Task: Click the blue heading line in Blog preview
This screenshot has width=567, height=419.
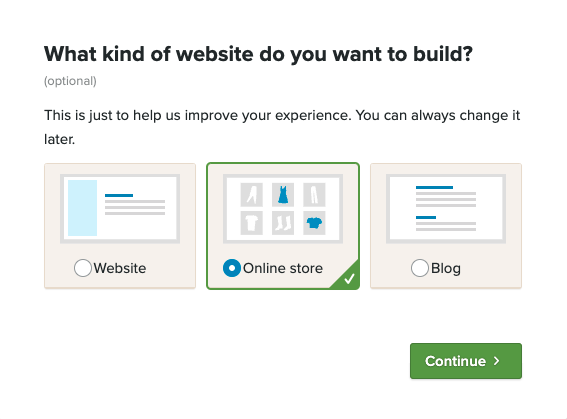Action: [434, 187]
